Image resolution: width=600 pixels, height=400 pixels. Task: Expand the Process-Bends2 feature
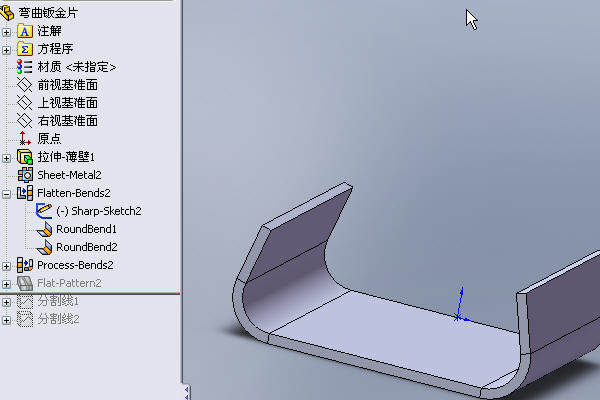pyautogui.click(x=6, y=266)
